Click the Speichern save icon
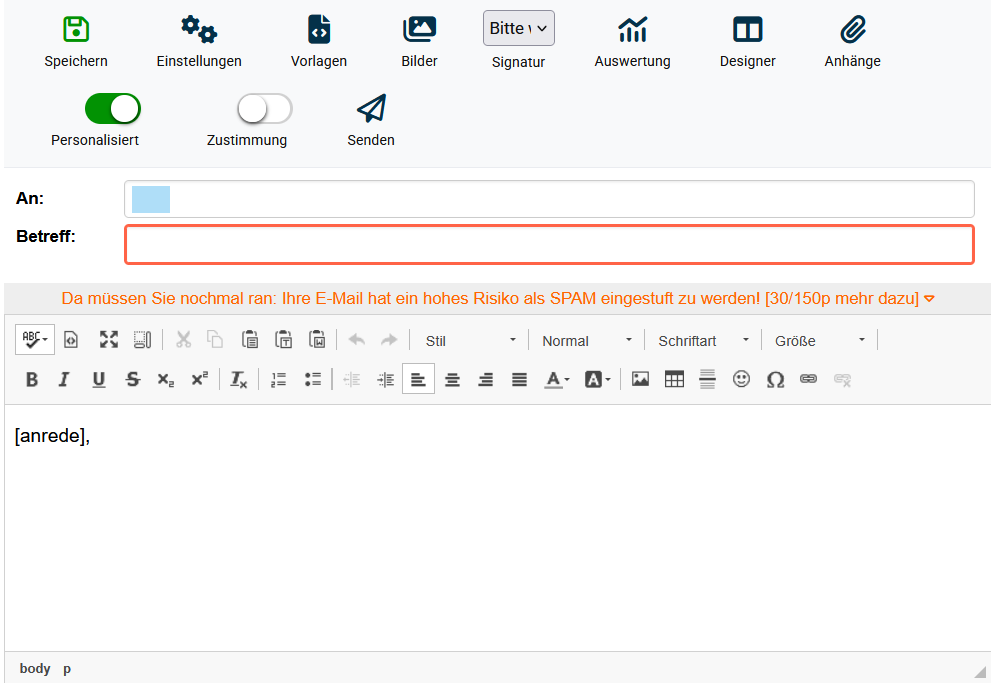The height and width of the screenshot is (683, 991). click(x=76, y=29)
